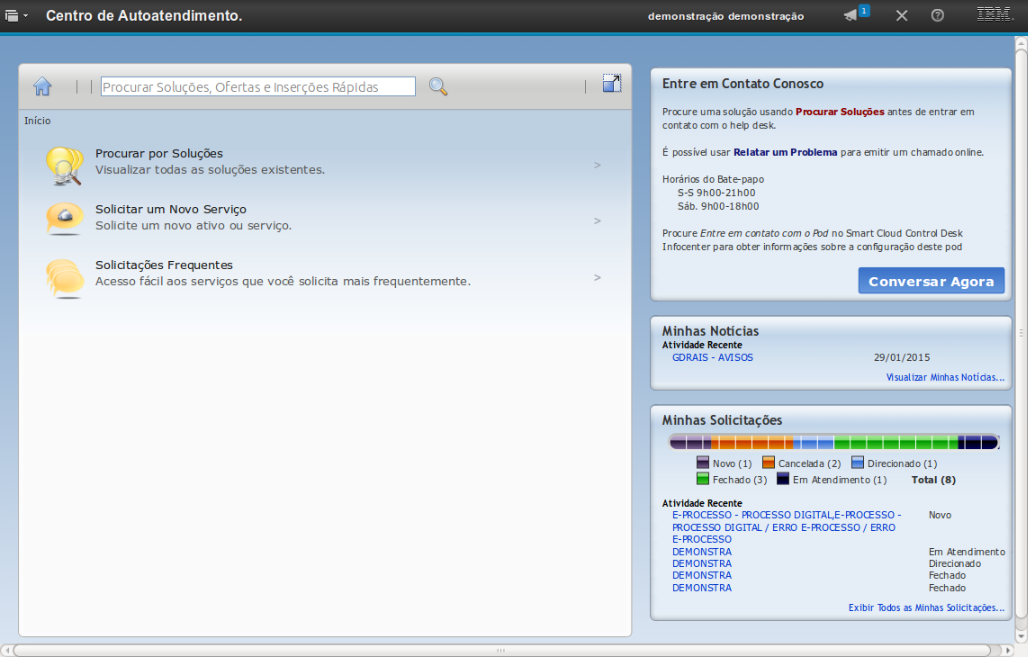
Task: Expand the Solicitações Frequentes arrow
Action: pos(597,277)
